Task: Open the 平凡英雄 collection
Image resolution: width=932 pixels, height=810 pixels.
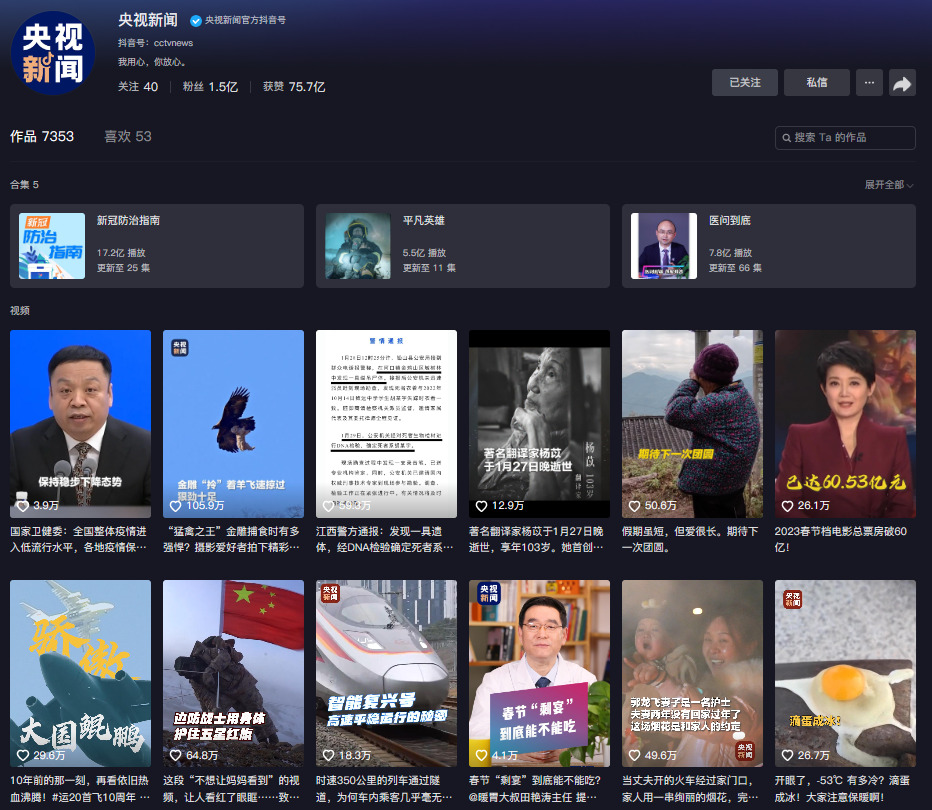Action: point(463,246)
